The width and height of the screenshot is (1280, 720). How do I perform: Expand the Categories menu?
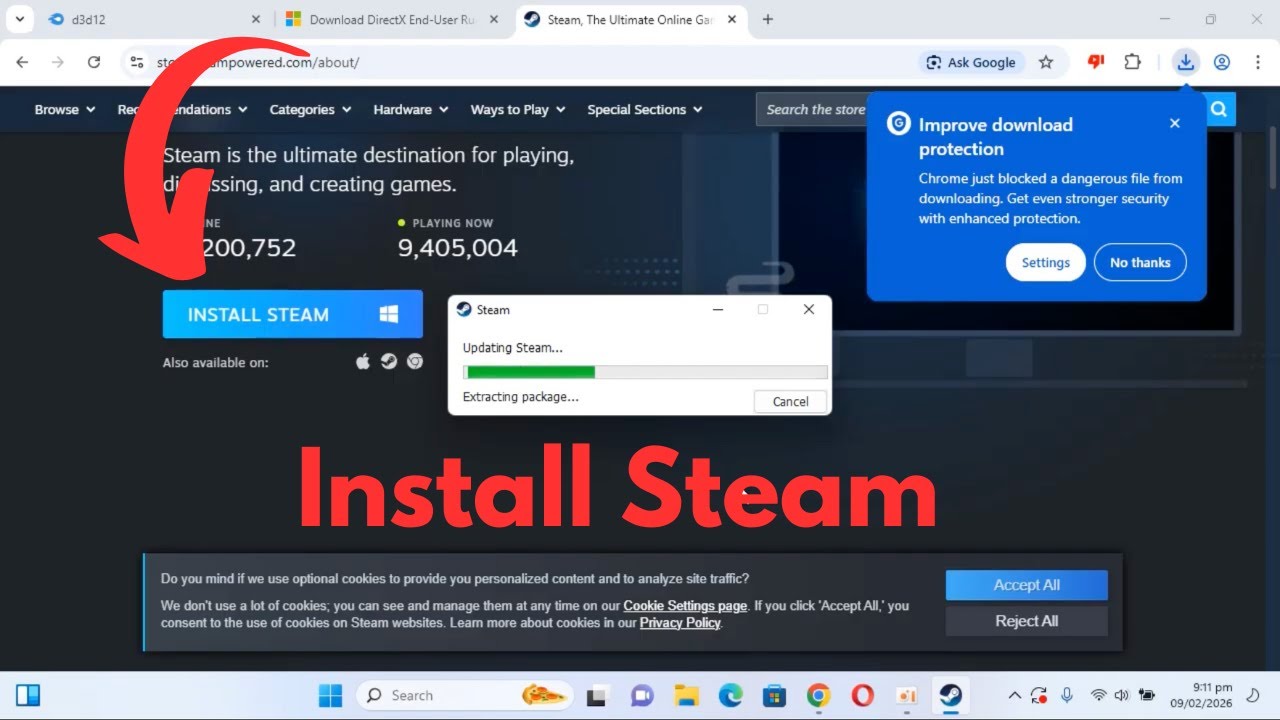coord(311,109)
